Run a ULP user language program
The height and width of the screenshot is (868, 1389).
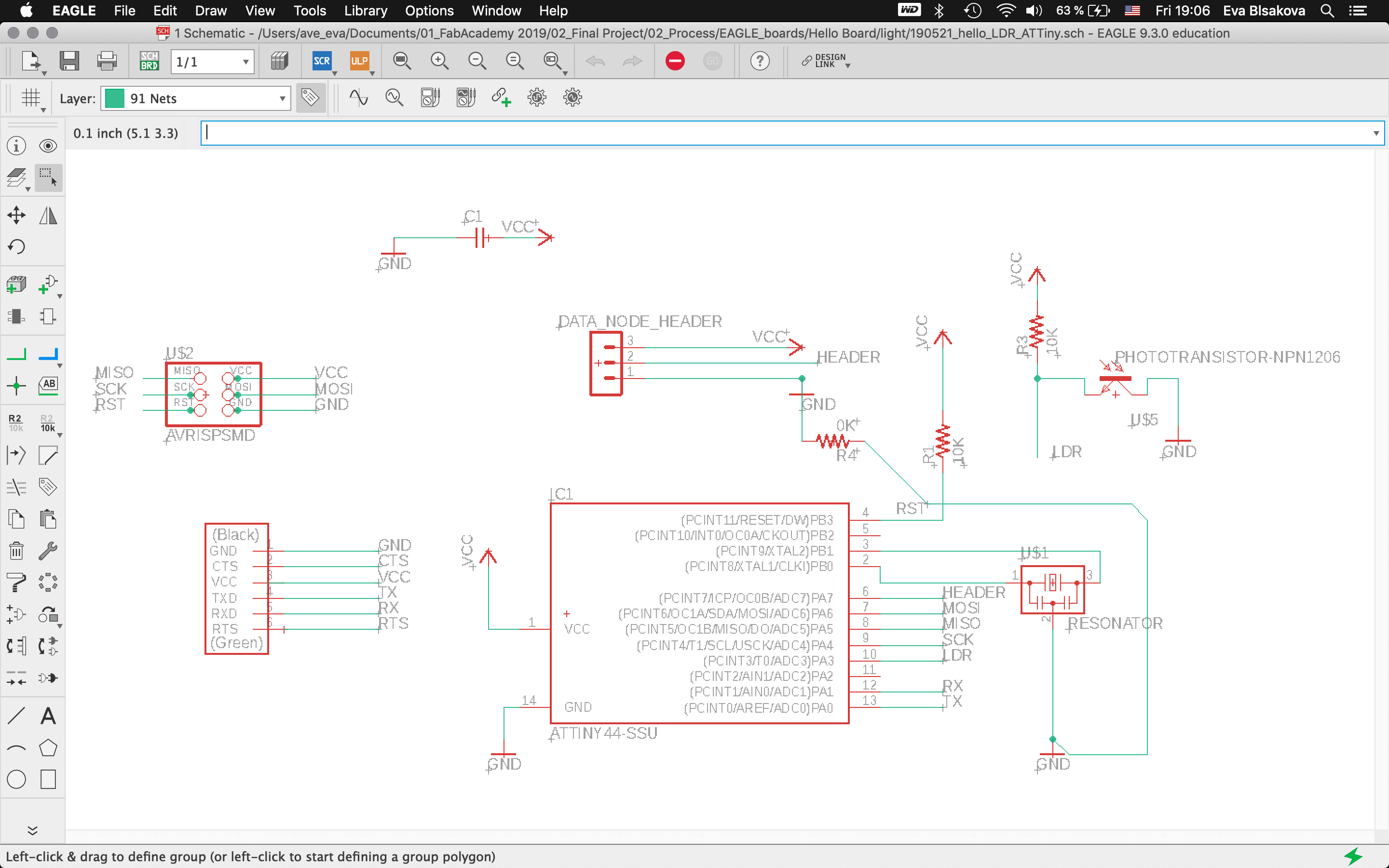coord(359,61)
